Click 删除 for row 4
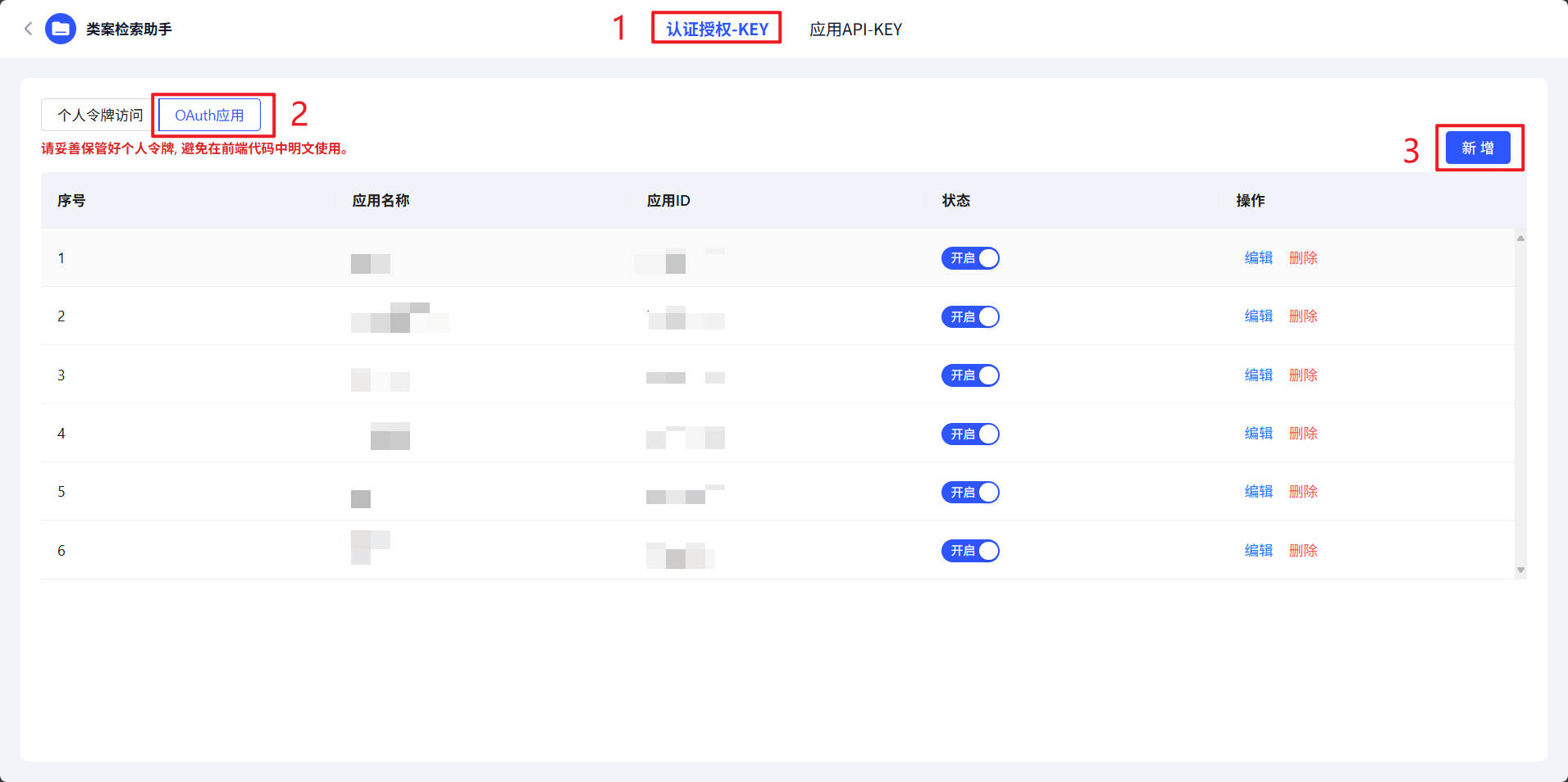Image resolution: width=1568 pixels, height=782 pixels. click(x=1303, y=433)
